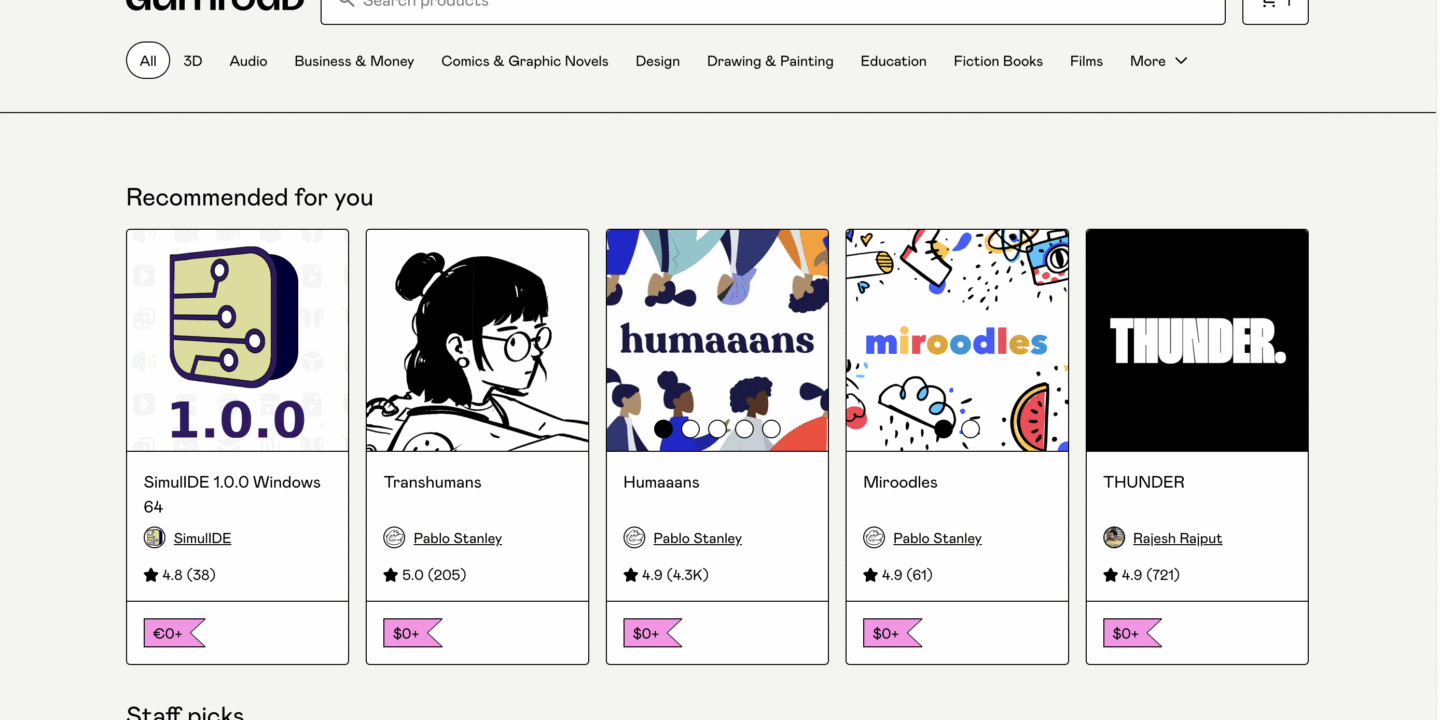Select fourth carousel dot on Humaaans image
Image resolution: width=1440 pixels, height=720 pixels.
coord(744,429)
